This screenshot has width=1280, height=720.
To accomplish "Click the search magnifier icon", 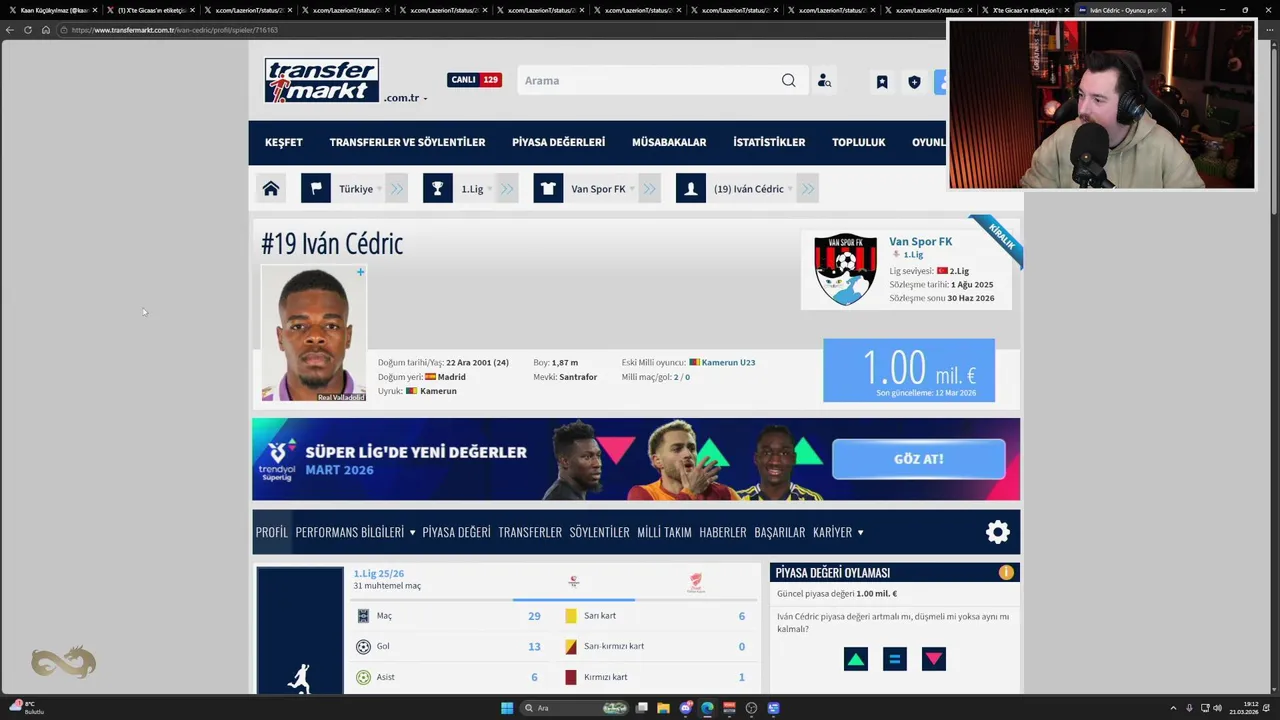I will point(789,80).
